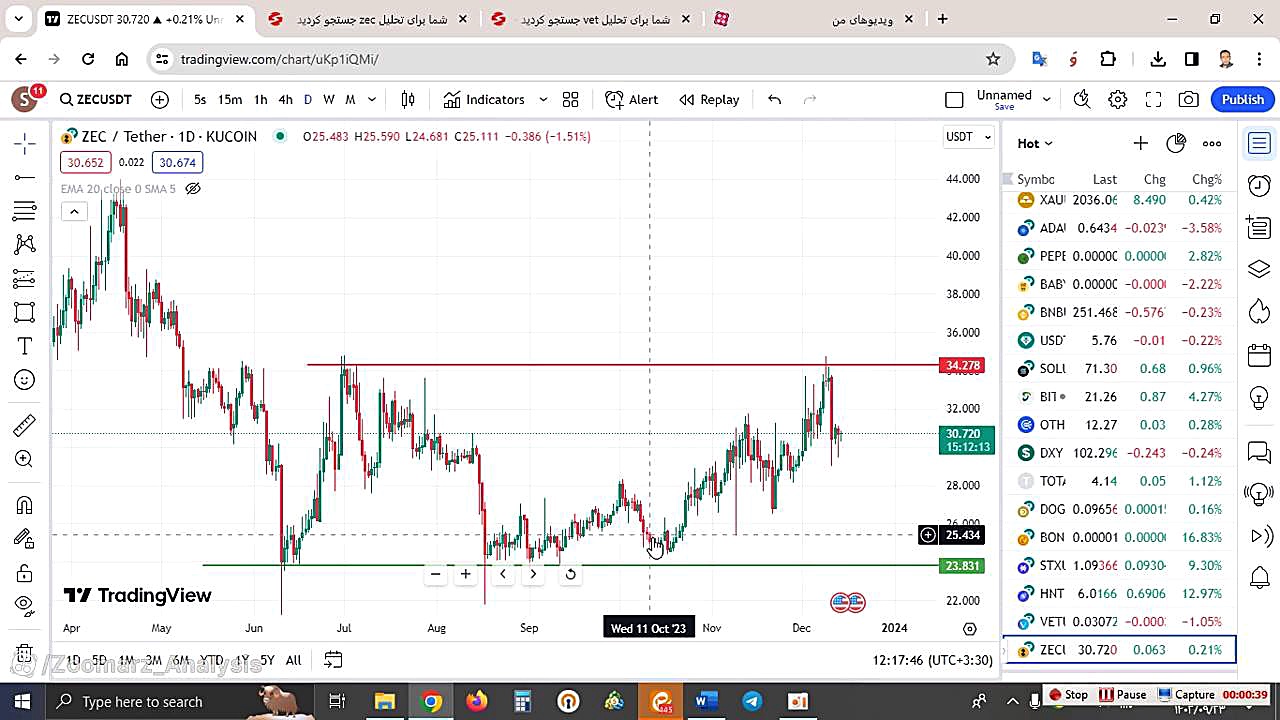Viewport: 1280px width, 720px height.
Task: Change the USDT currency dropdown
Action: coord(969,137)
